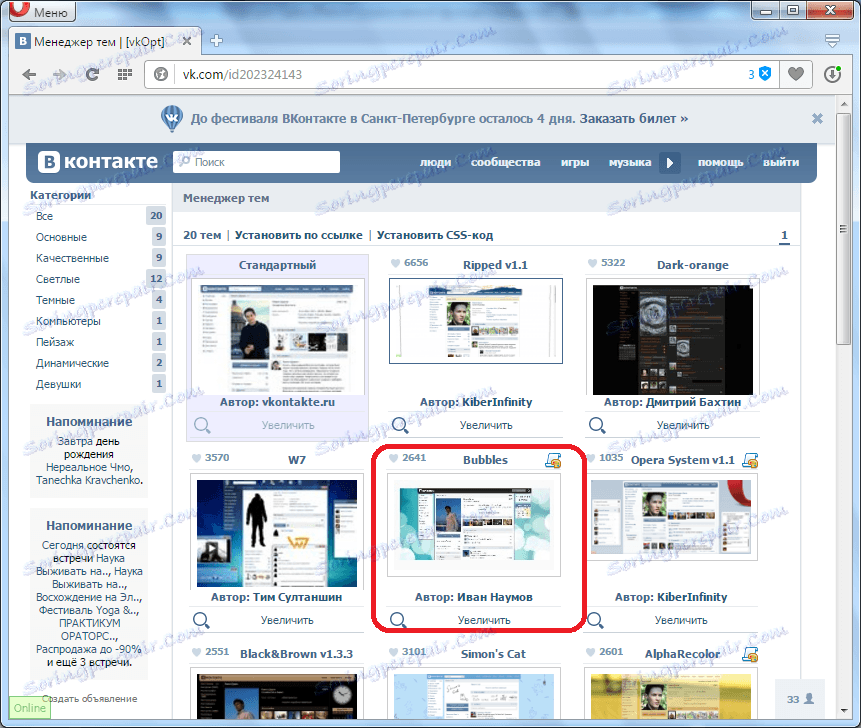Open a new tab with plus icon
The height and width of the screenshot is (728, 861).
pyautogui.click(x=216, y=41)
